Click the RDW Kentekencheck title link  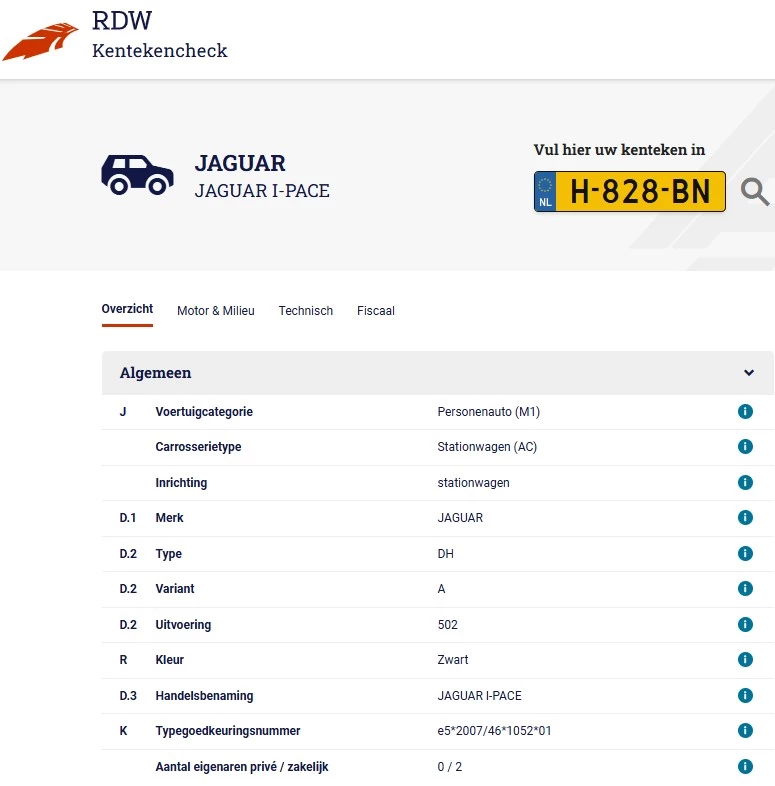159,35
